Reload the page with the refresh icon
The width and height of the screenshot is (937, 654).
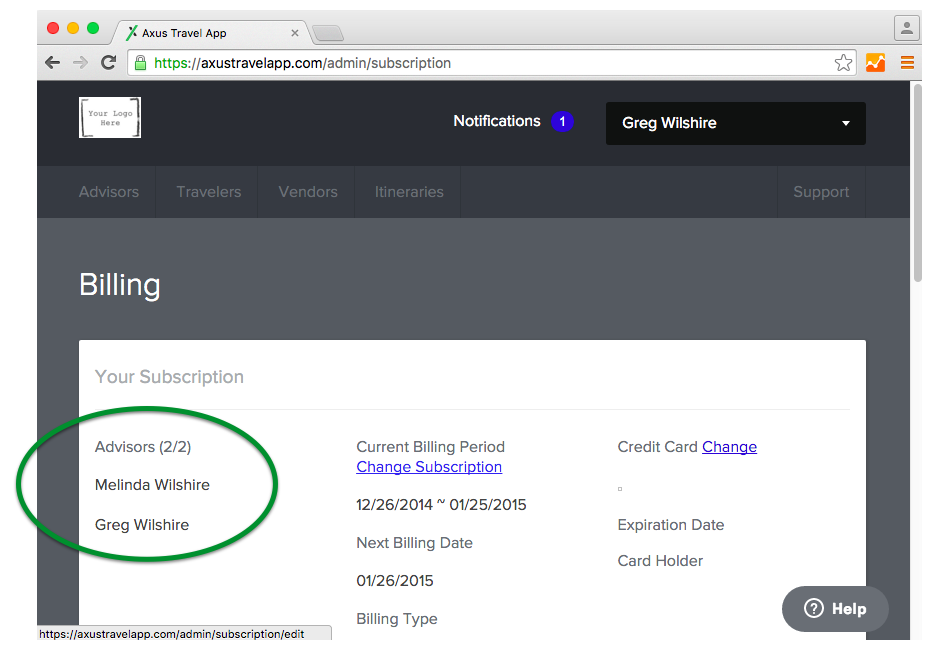[x=108, y=62]
